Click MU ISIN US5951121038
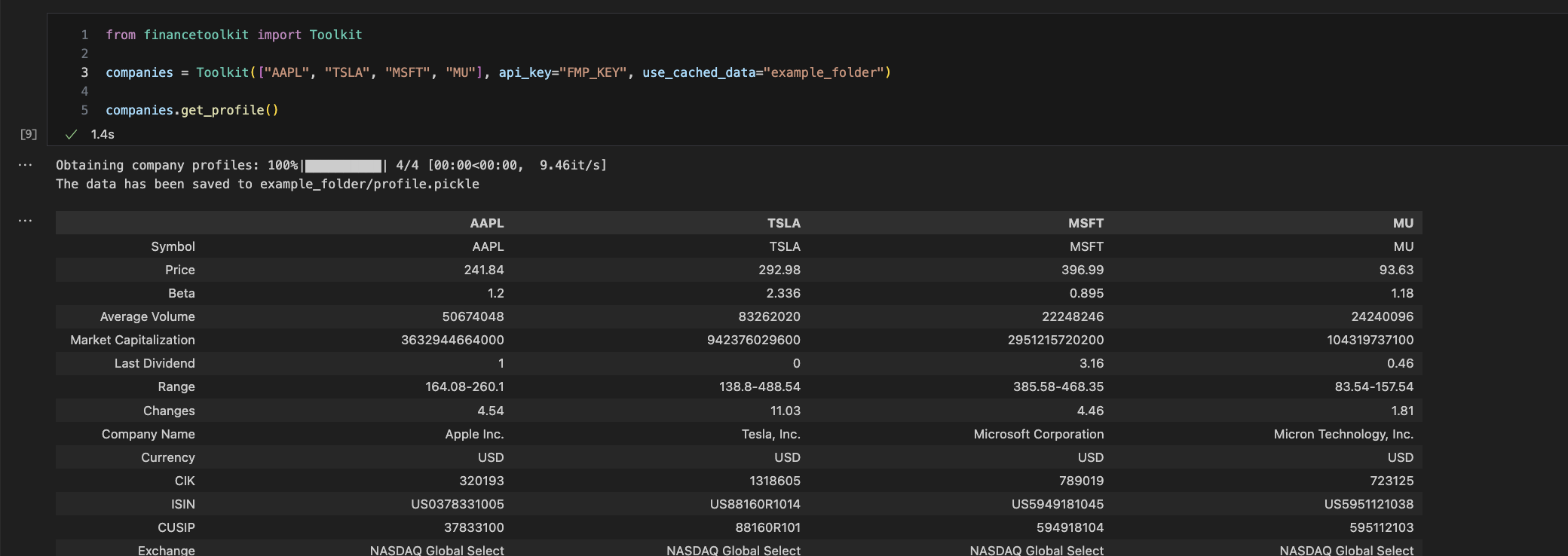Viewport: 1568px width, 556px height. point(1369,504)
